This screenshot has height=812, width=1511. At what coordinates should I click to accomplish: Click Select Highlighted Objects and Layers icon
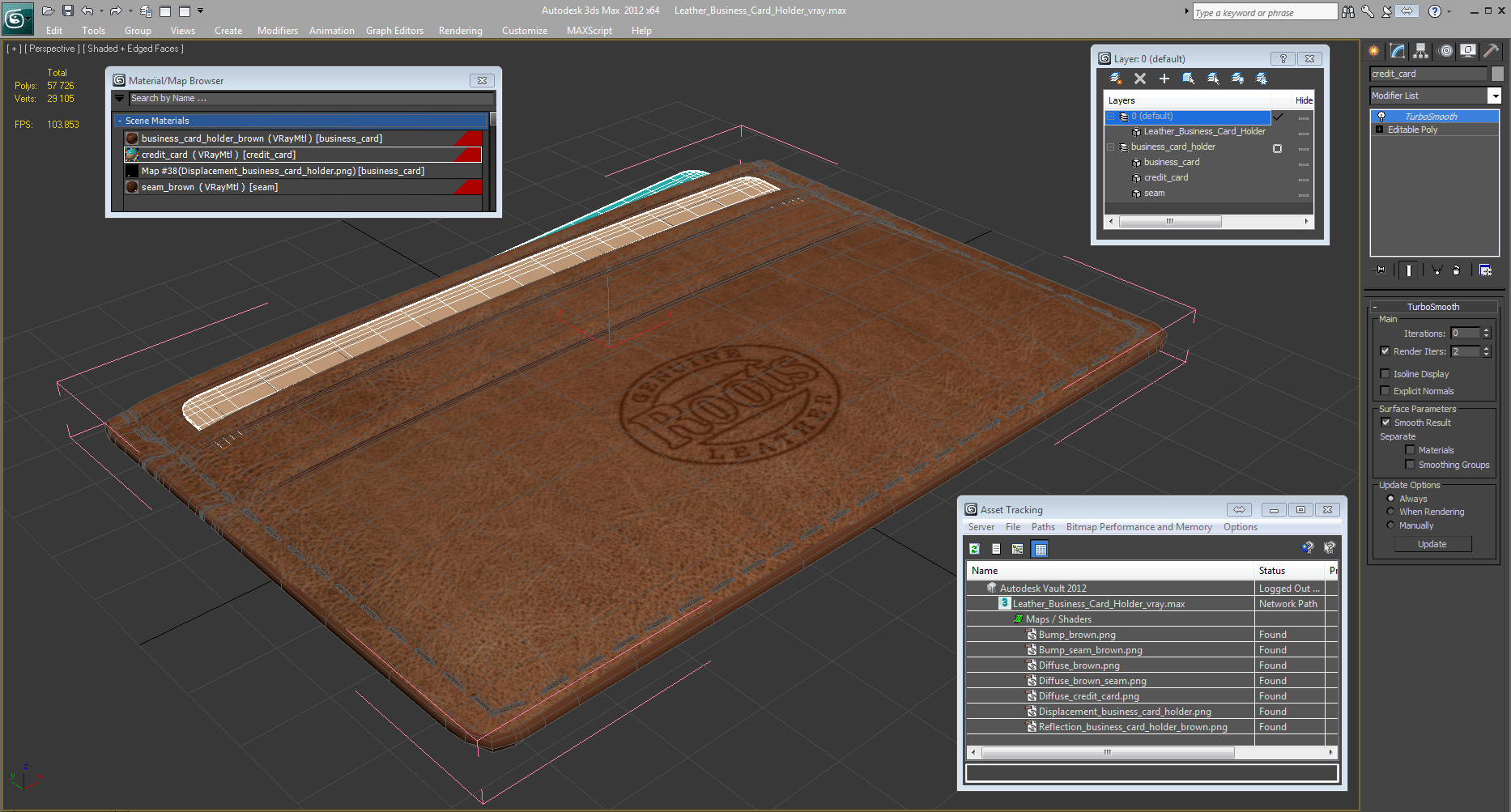[x=1189, y=79]
